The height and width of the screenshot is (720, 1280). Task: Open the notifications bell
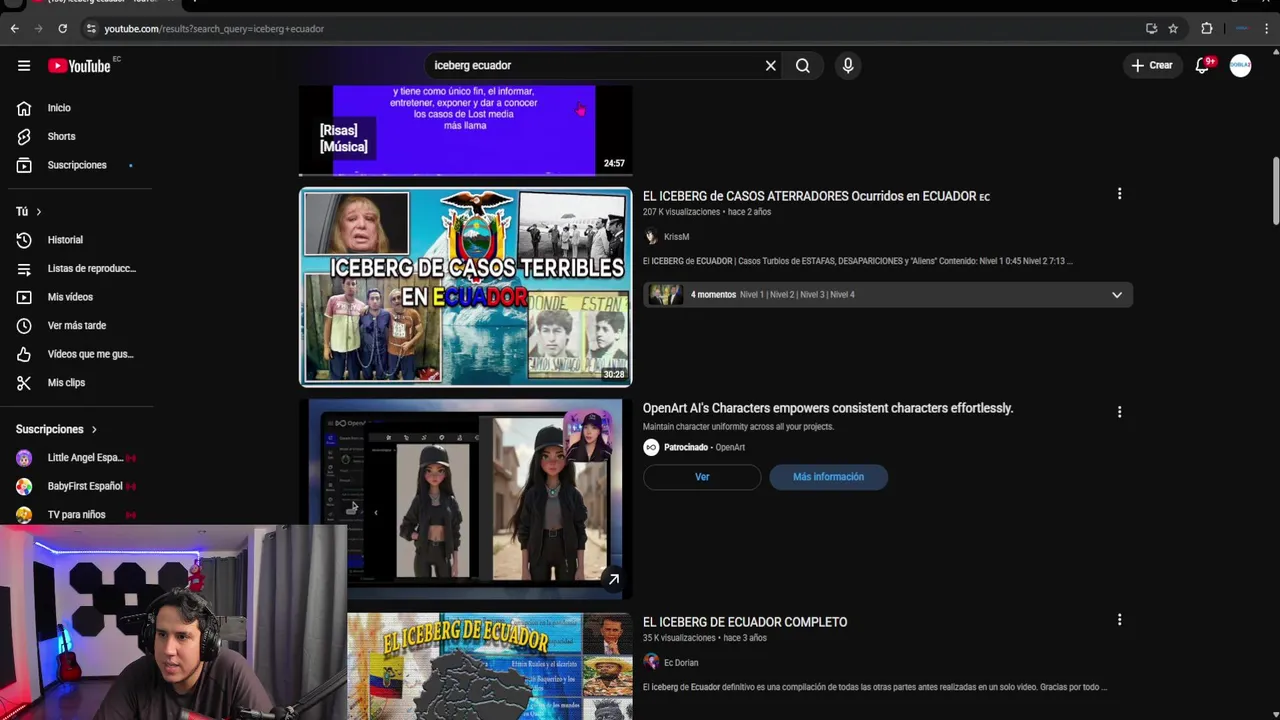point(1204,66)
